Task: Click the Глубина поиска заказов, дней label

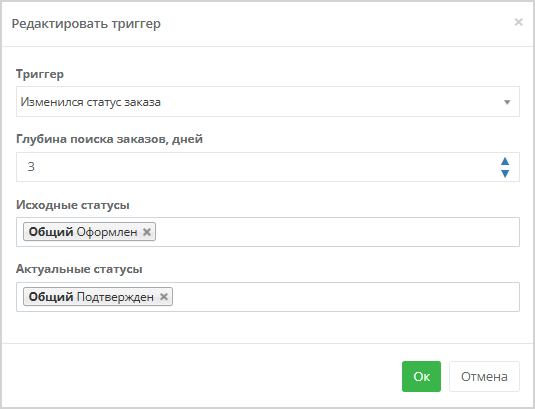Action: [x=110, y=139]
